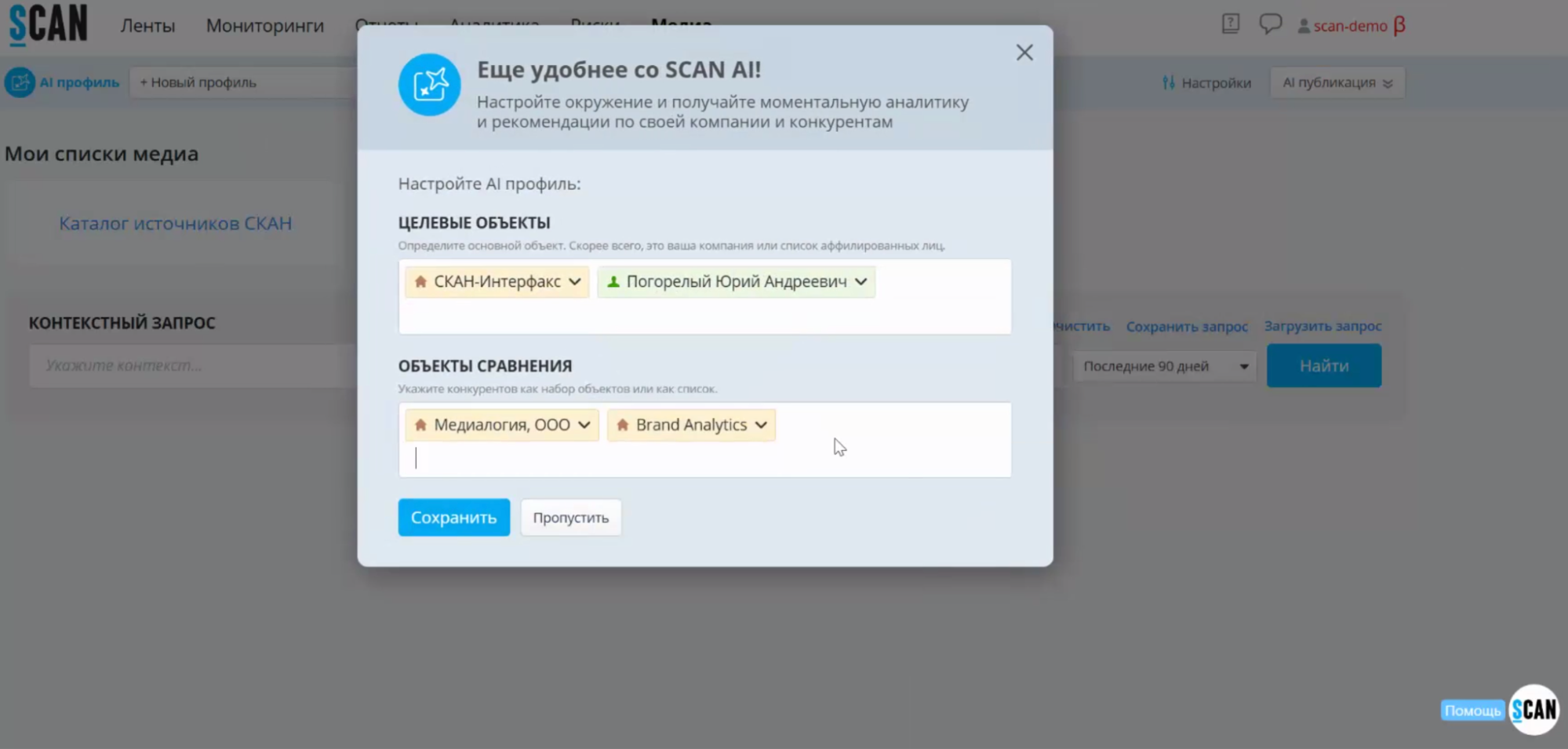The width and height of the screenshot is (1568, 749).
Task: Open the Ленты menu item
Action: click(x=147, y=26)
